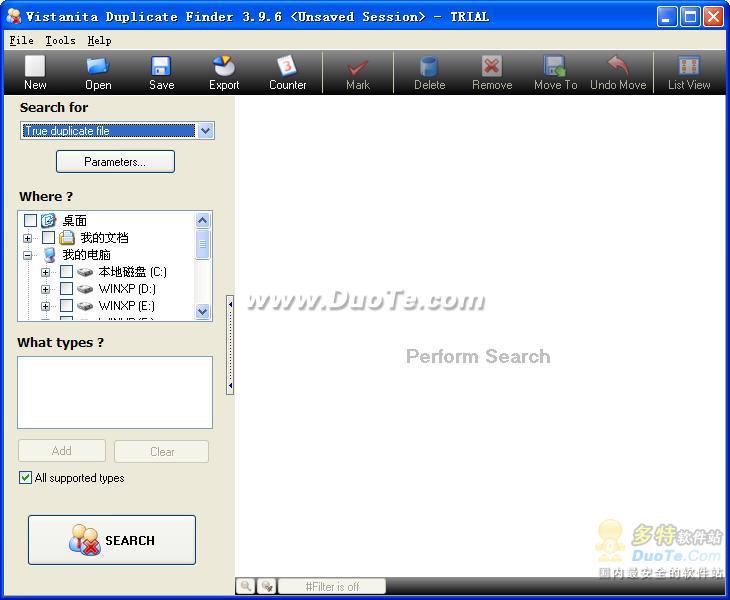Click the drive icon for WINXP (E:)
This screenshot has height=600, width=730.
tap(85, 306)
